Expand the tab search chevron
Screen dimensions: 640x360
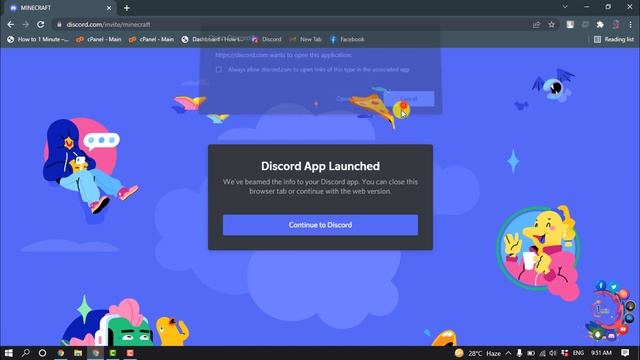tap(565, 7)
